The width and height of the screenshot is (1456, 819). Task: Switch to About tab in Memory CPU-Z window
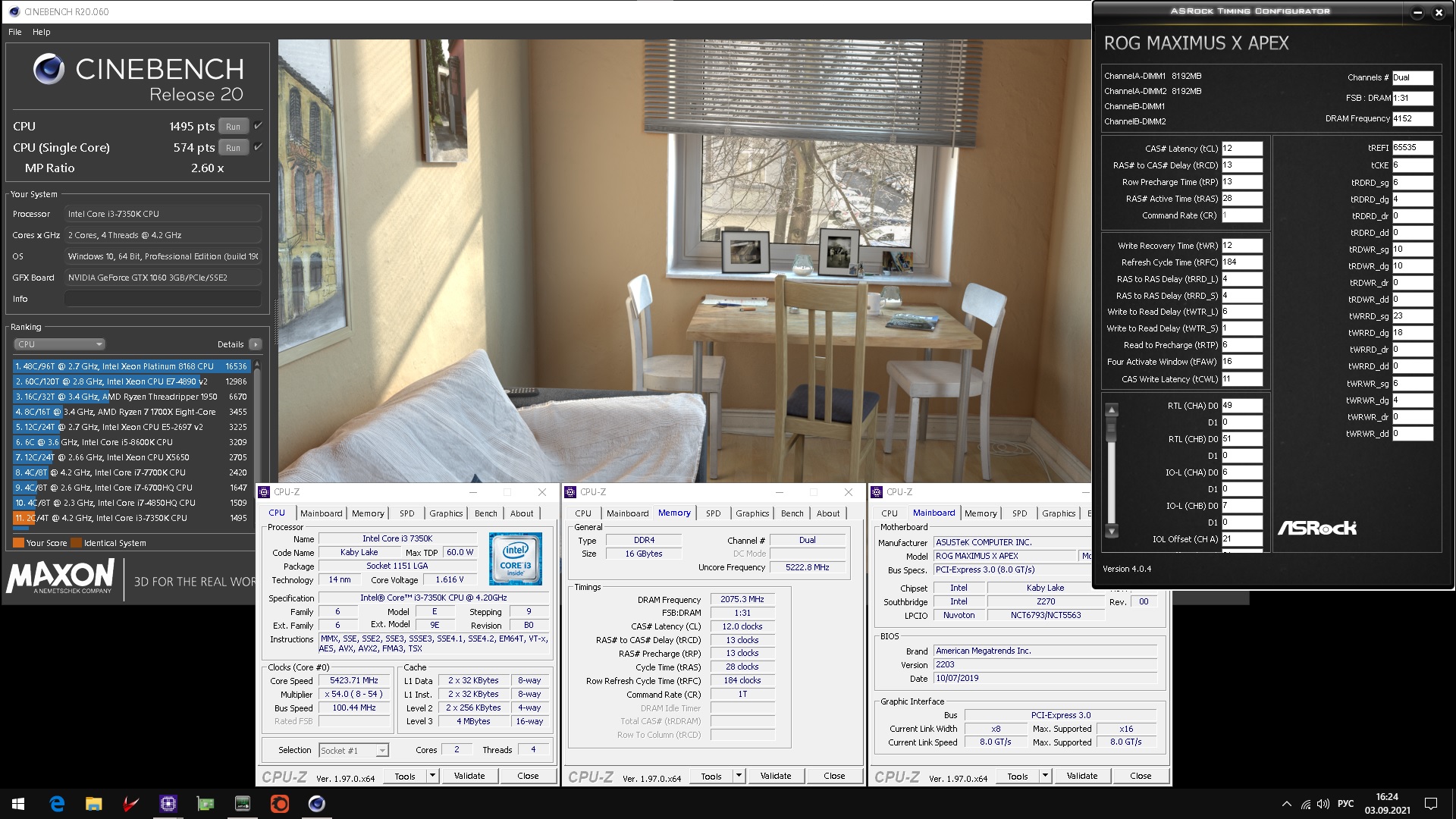tap(828, 513)
